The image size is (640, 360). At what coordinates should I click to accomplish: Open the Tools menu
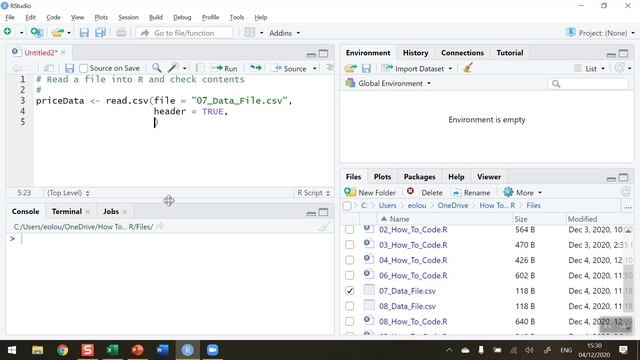(236, 17)
